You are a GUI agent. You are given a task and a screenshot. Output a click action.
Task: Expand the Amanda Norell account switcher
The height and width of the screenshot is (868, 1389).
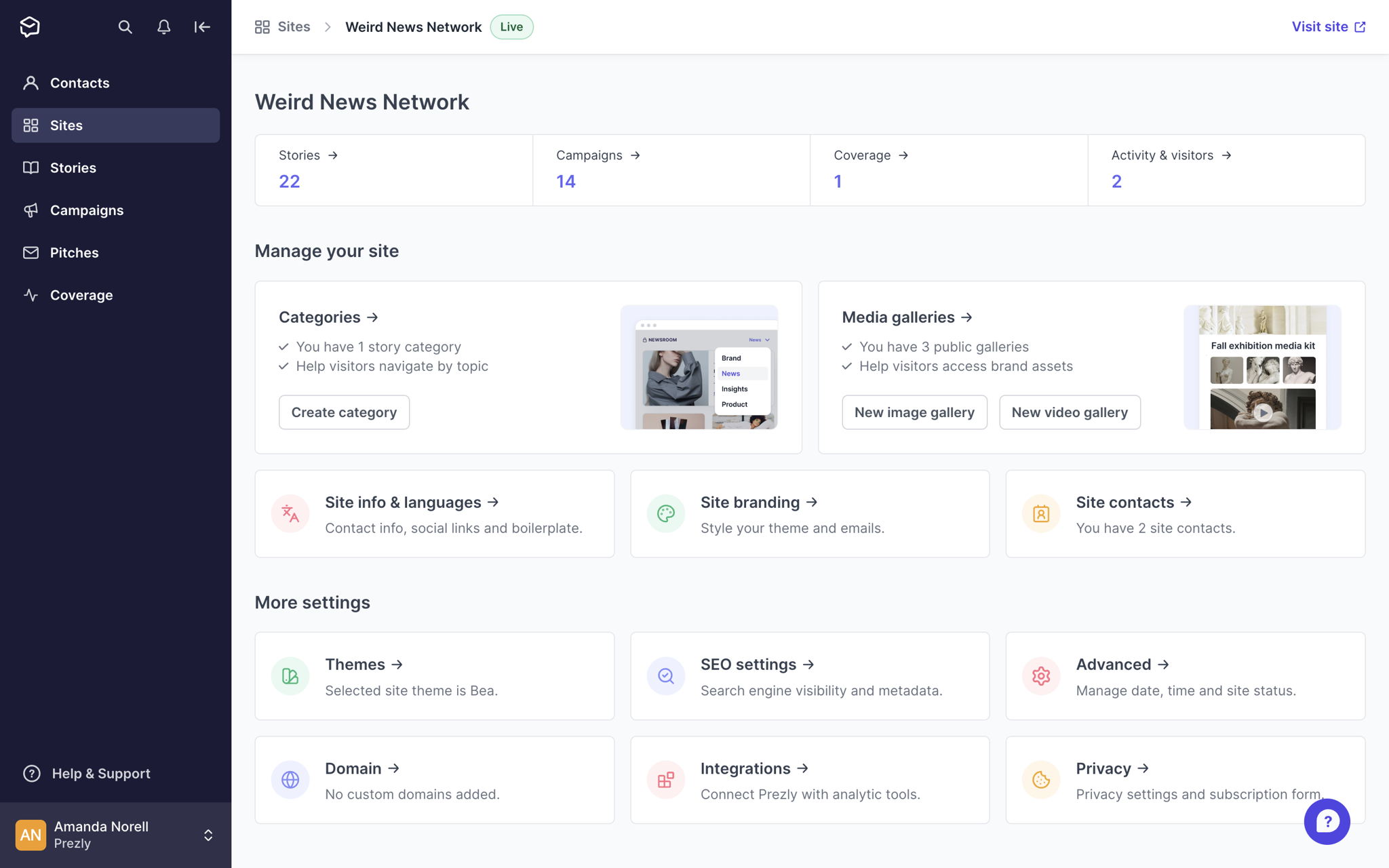point(208,835)
